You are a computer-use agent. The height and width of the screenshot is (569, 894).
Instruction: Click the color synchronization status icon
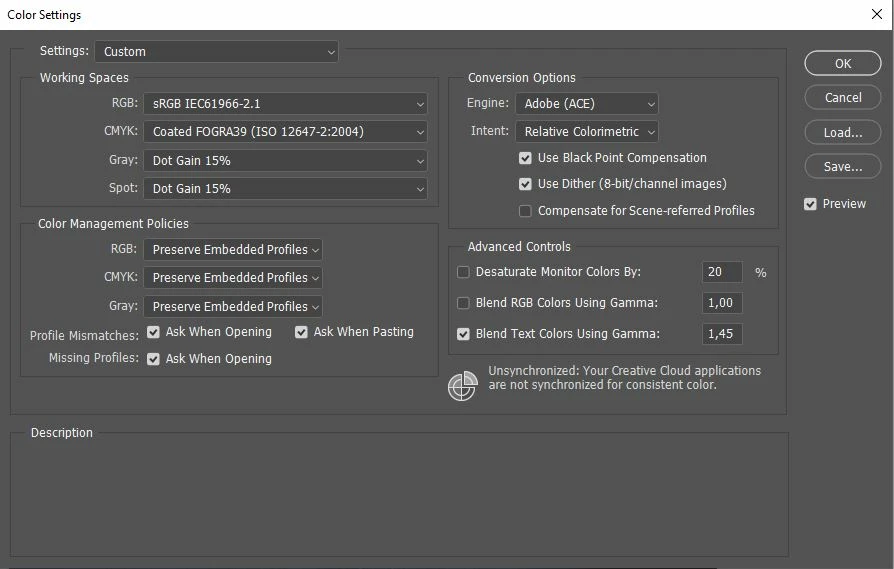(x=462, y=386)
